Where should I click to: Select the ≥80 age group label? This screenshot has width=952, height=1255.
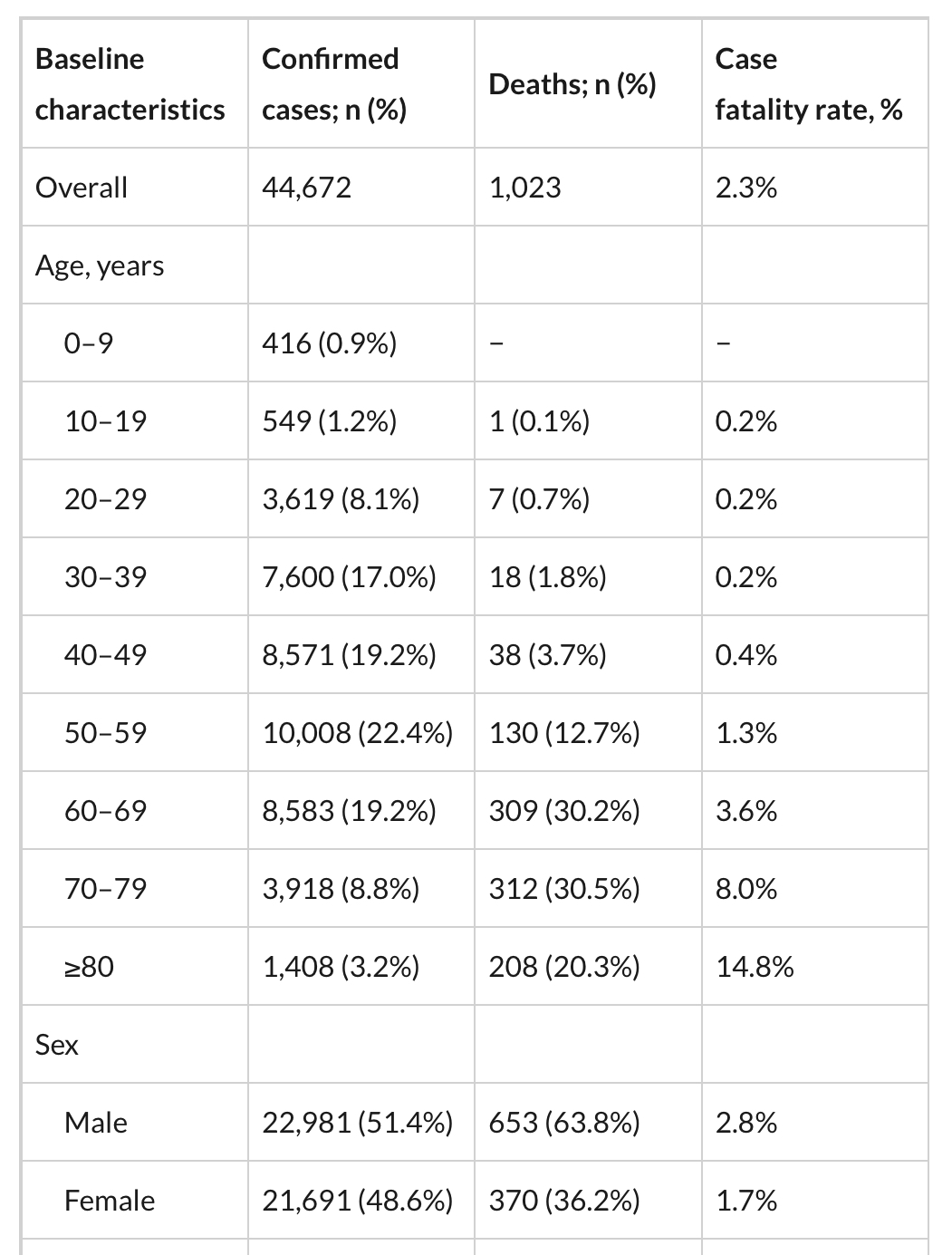tap(89, 967)
